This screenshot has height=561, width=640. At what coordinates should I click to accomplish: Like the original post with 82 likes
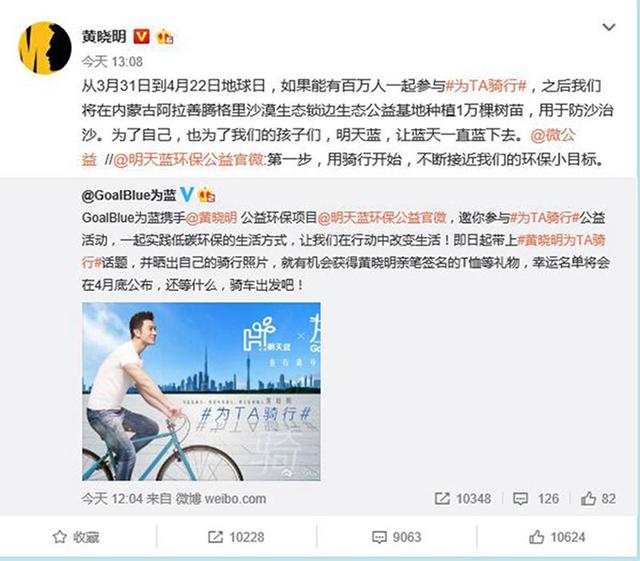[x=598, y=499]
